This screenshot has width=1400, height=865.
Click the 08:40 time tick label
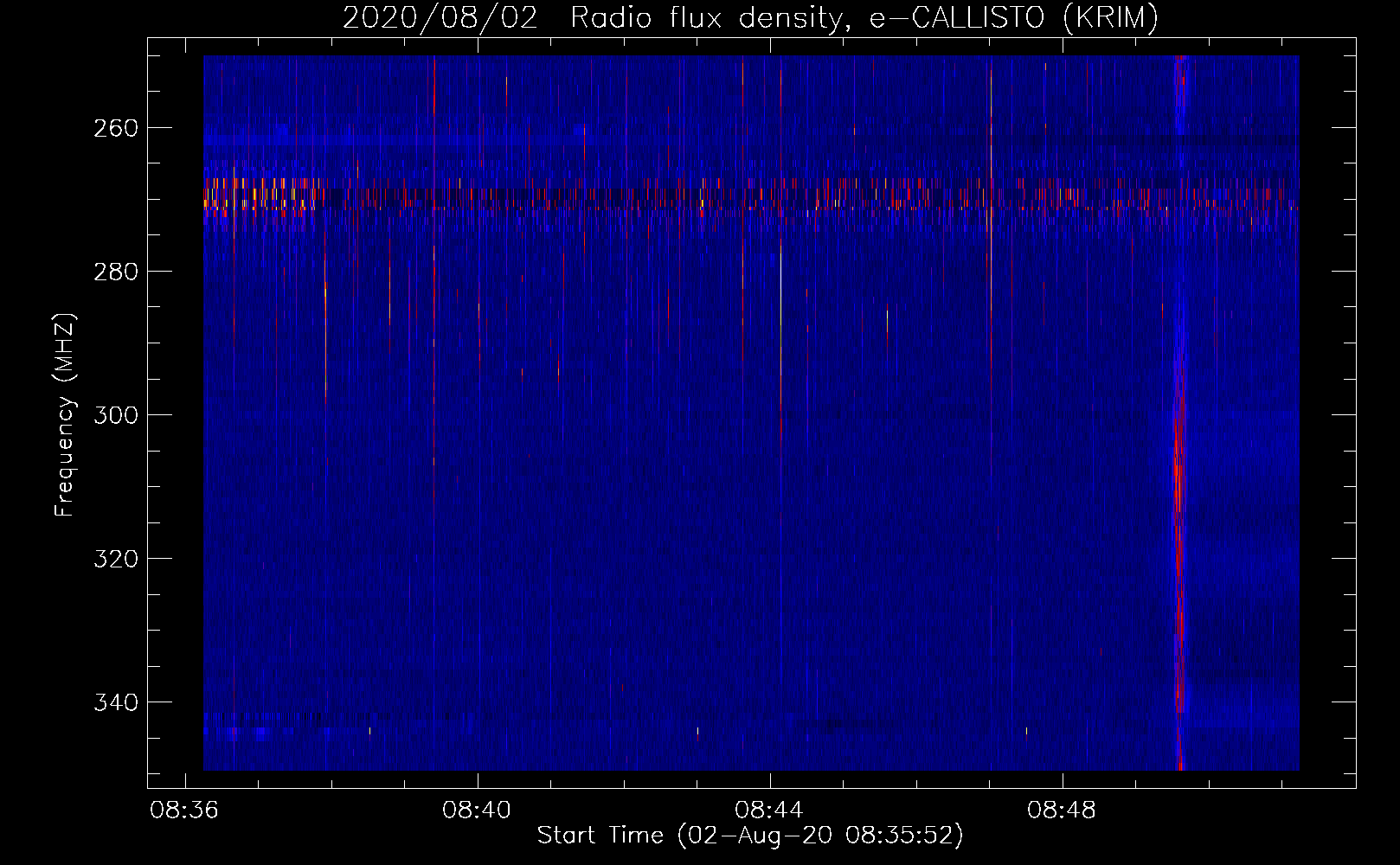477,811
